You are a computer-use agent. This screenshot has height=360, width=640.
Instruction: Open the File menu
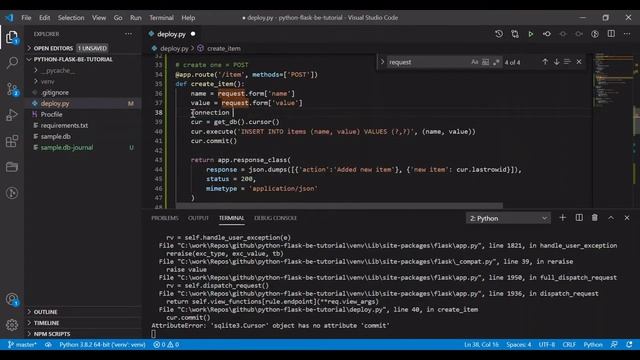click(26, 18)
